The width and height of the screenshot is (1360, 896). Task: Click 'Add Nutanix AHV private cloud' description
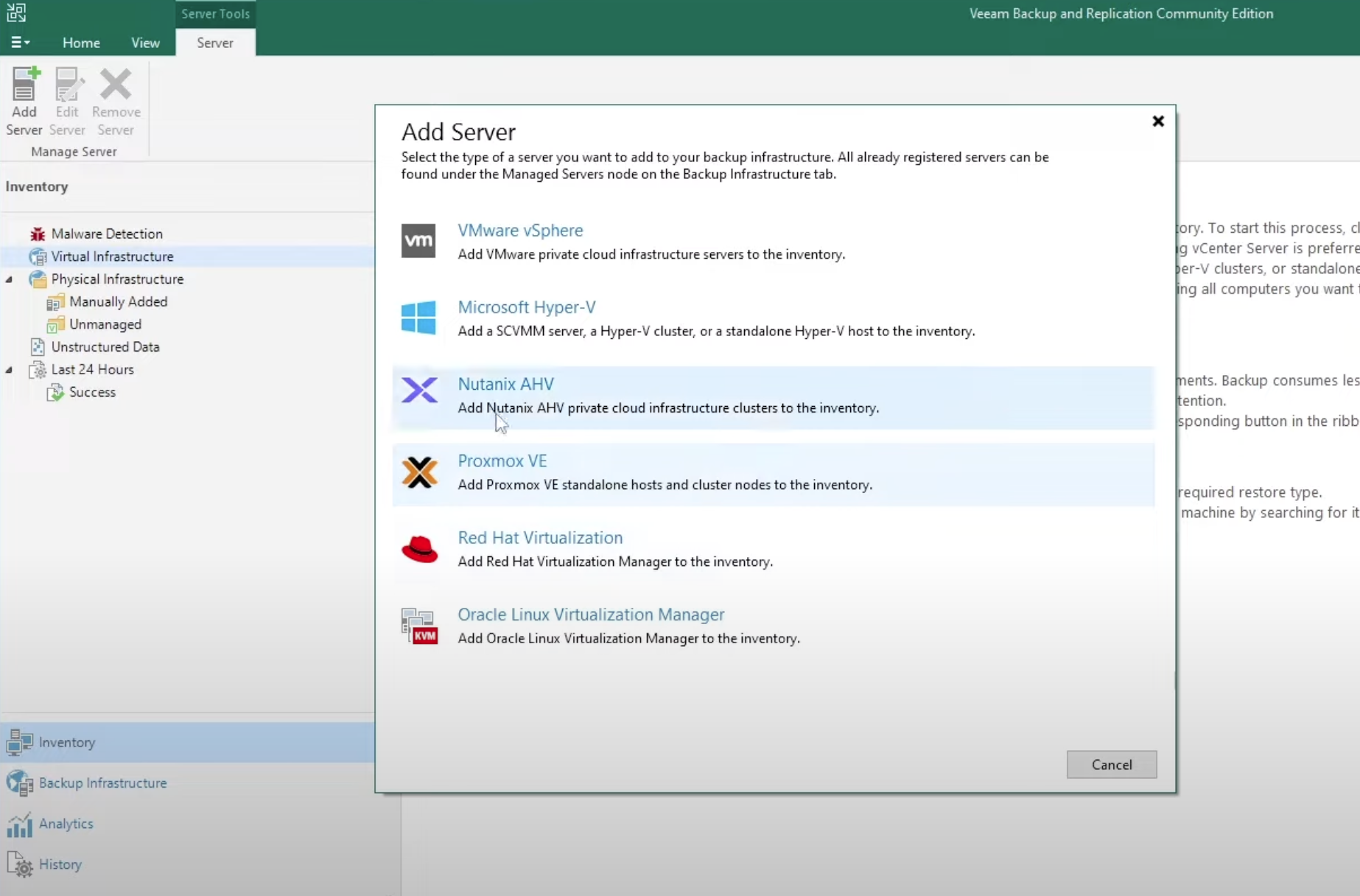[x=668, y=408]
